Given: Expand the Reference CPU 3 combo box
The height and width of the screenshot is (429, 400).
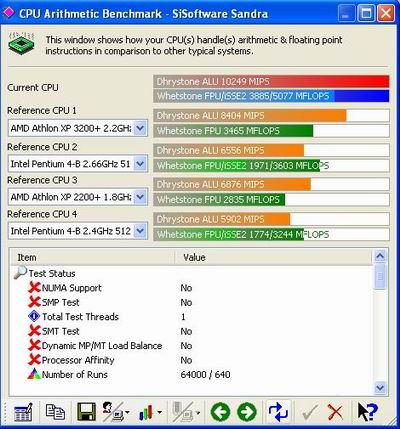Looking at the screenshot, I should (140, 197).
